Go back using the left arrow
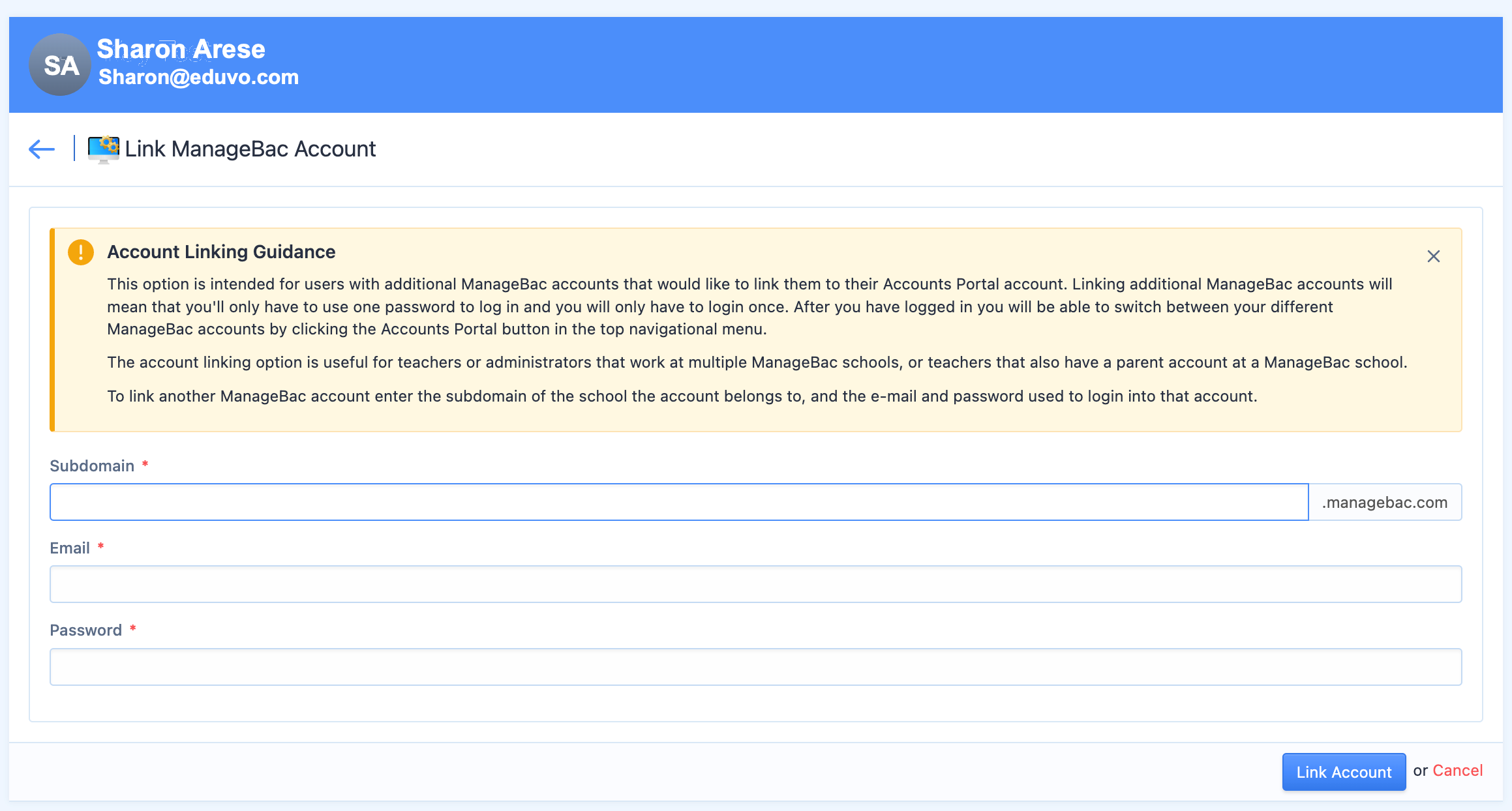 42,149
